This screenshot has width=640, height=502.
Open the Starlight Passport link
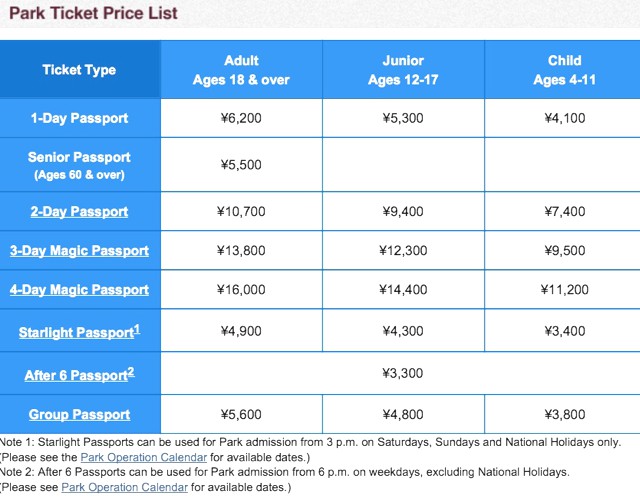point(79,331)
